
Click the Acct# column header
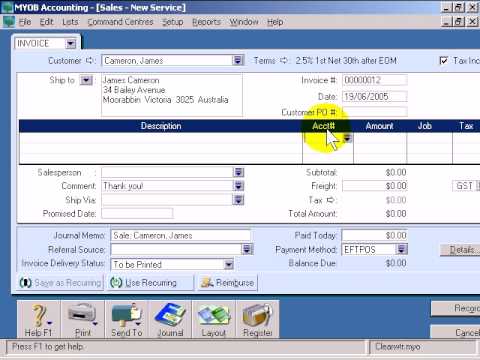pyautogui.click(x=323, y=126)
